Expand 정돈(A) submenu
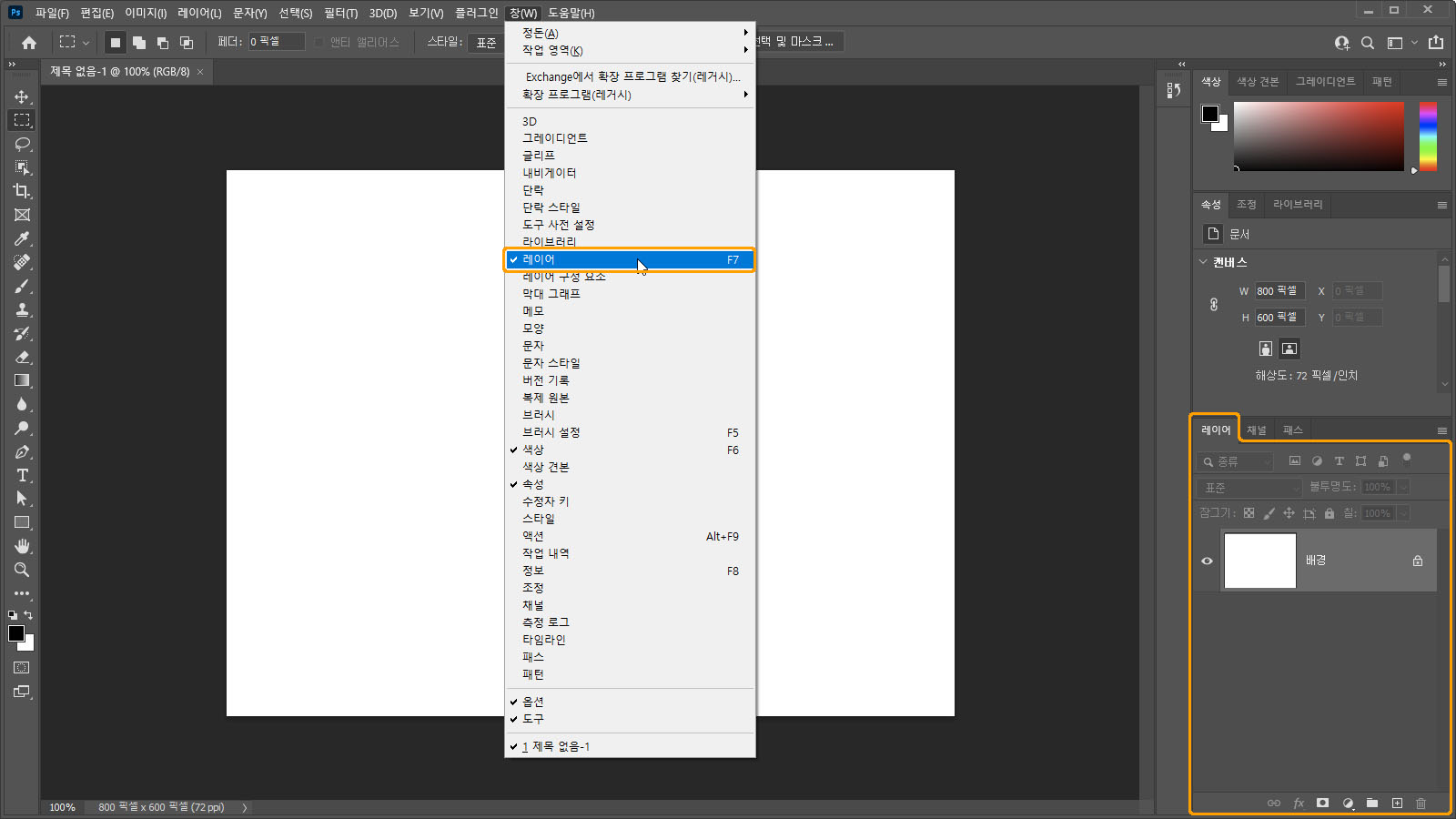1456x819 pixels. (630, 33)
